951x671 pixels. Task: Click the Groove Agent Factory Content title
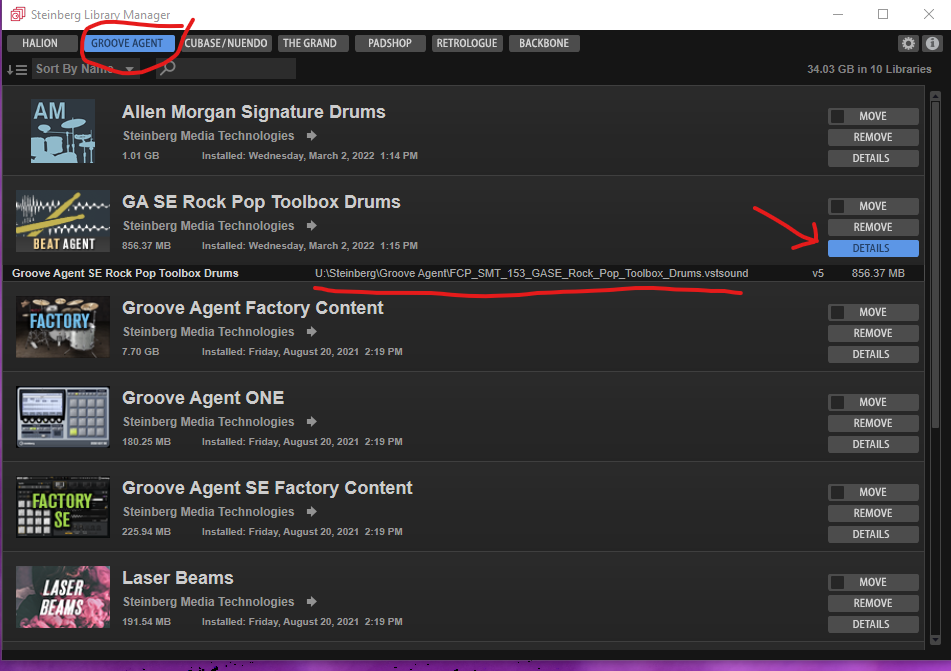(253, 308)
